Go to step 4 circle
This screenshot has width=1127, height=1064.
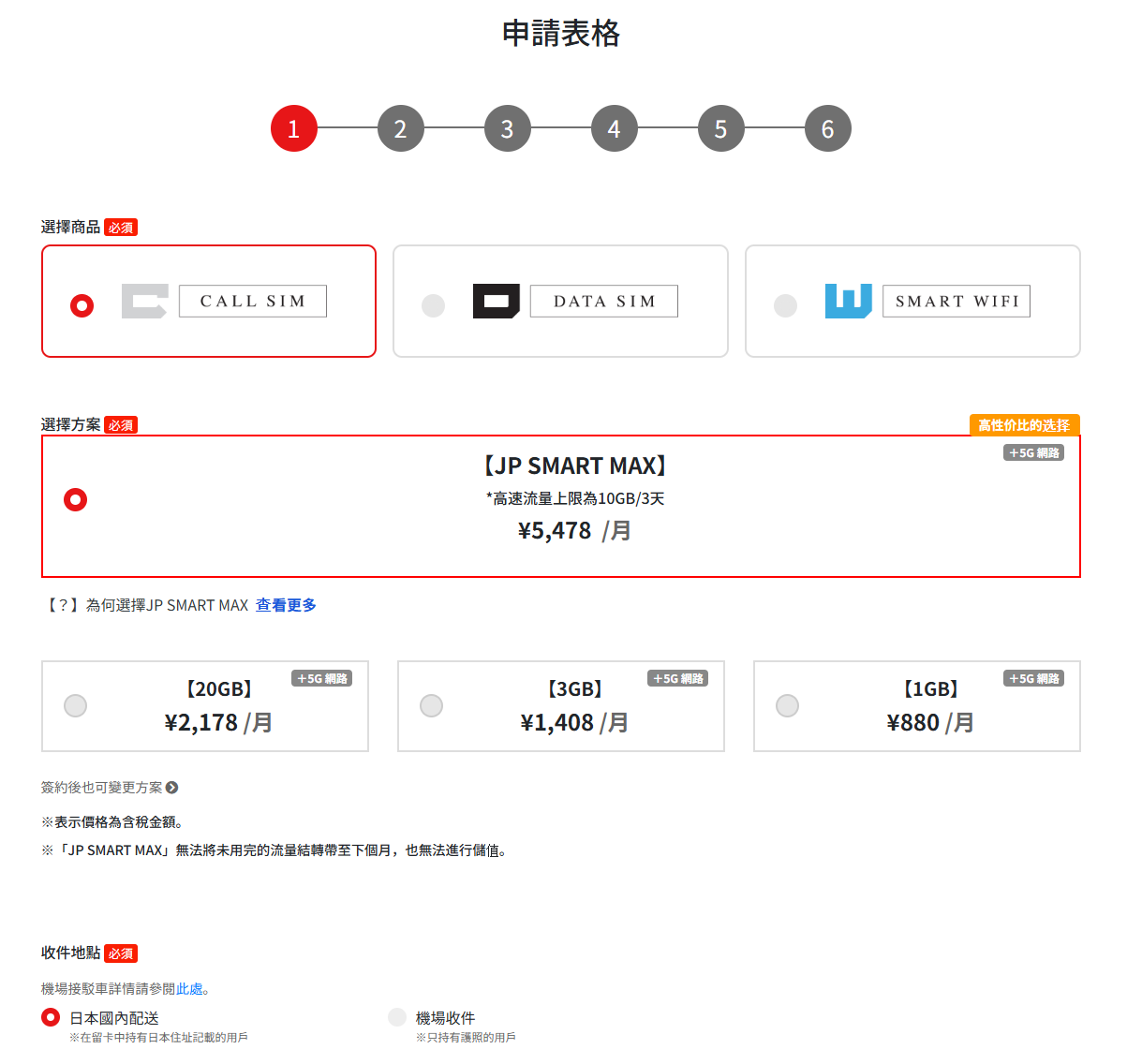click(x=615, y=128)
